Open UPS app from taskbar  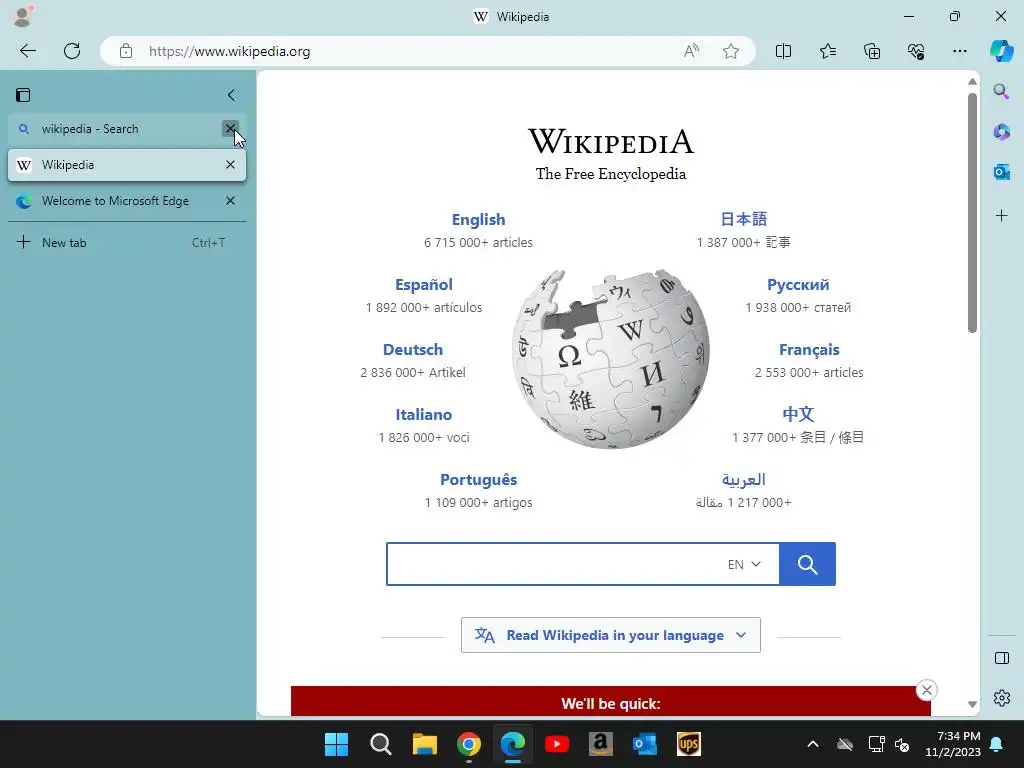tap(688, 744)
